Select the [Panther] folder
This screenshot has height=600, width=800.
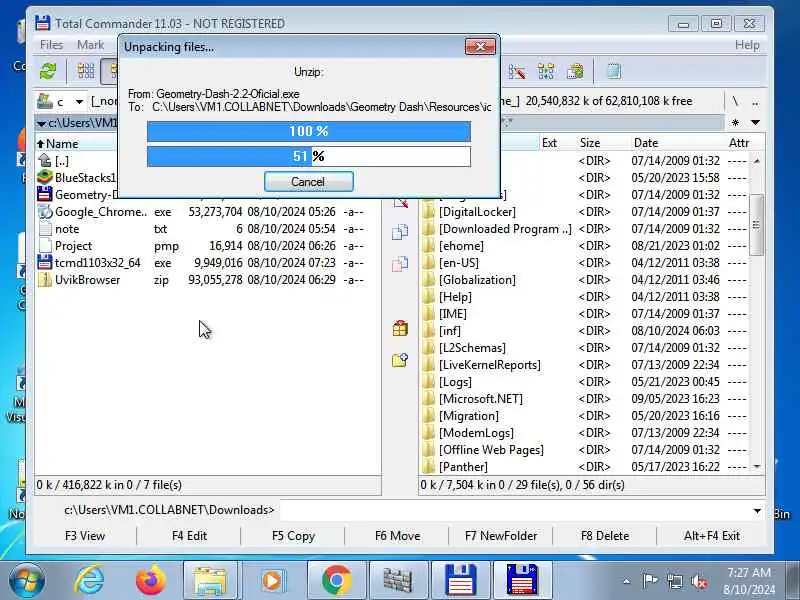click(x=584, y=467)
